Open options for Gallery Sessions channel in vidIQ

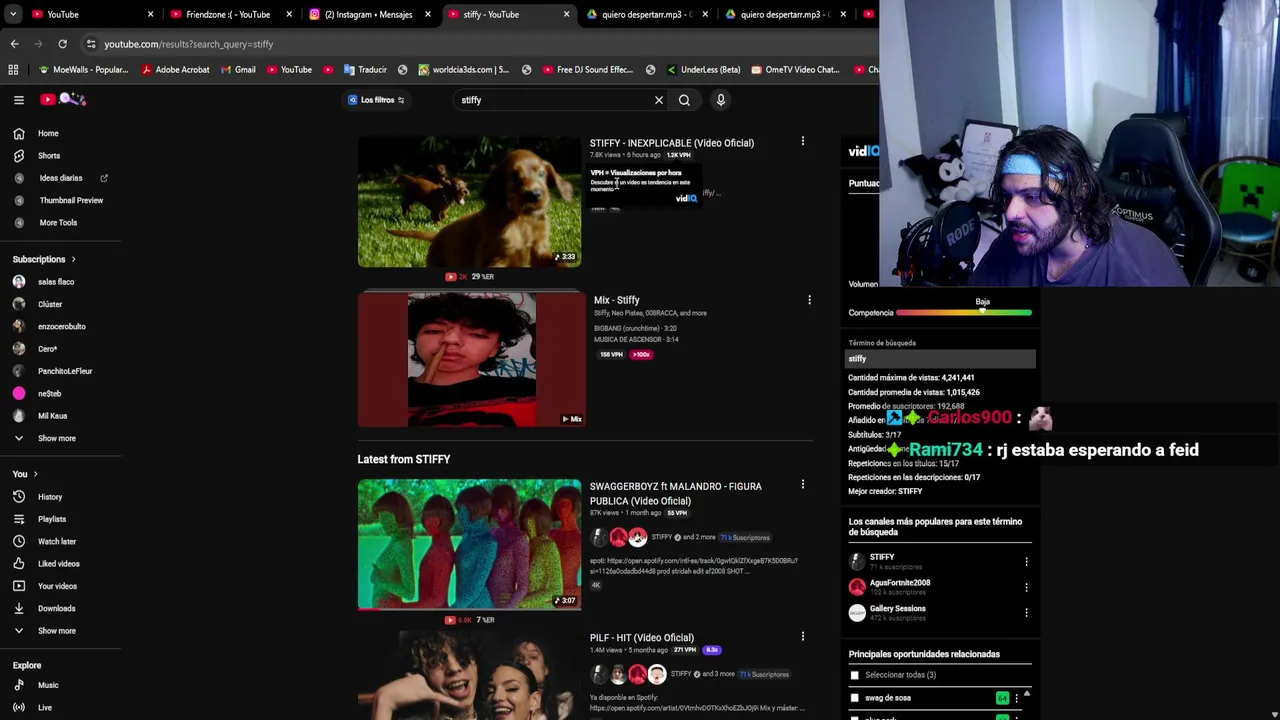(x=1026, y=614)
